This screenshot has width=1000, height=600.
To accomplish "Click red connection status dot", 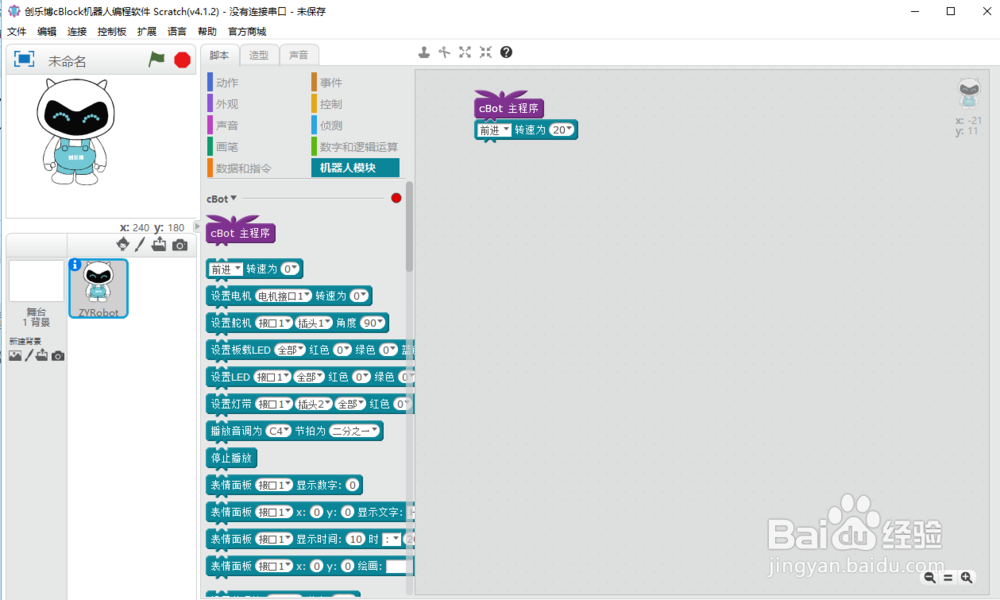I will pos(396,198).
